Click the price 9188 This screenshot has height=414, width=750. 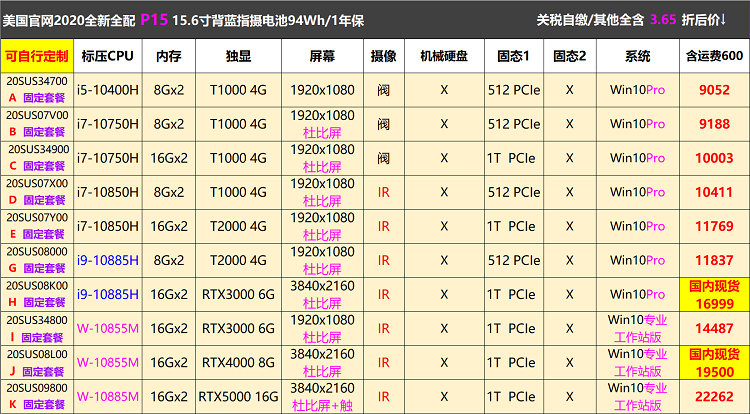tap(715, 124)
